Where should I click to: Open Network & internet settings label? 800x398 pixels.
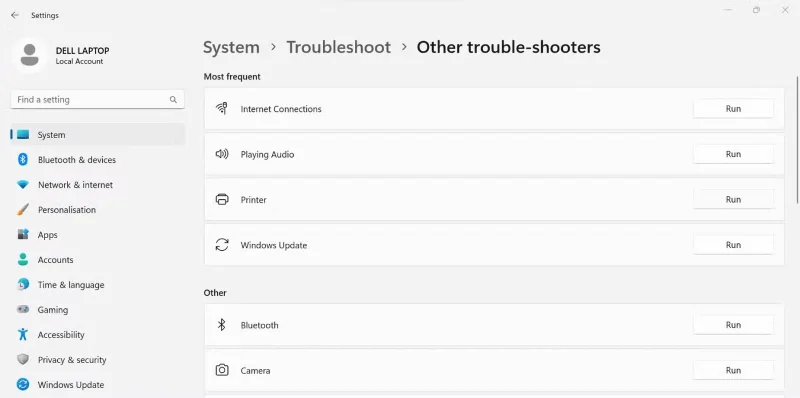(76, 185)
